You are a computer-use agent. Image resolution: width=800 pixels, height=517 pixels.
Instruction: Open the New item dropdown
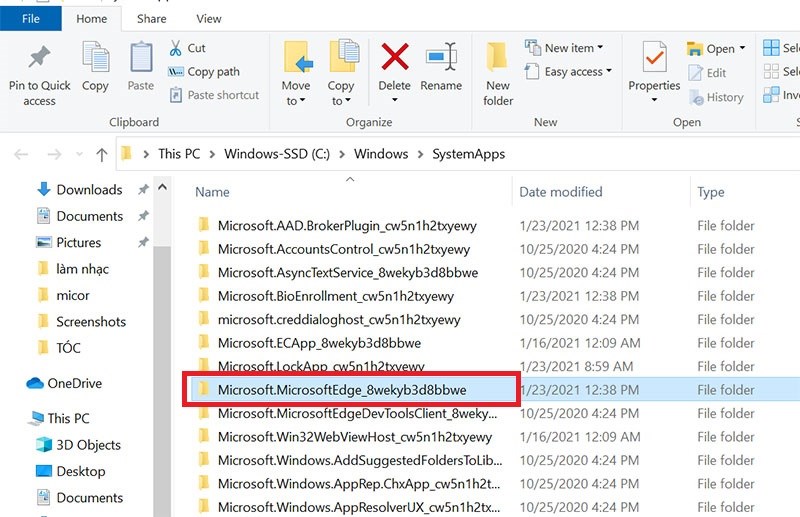pos(564,48)
